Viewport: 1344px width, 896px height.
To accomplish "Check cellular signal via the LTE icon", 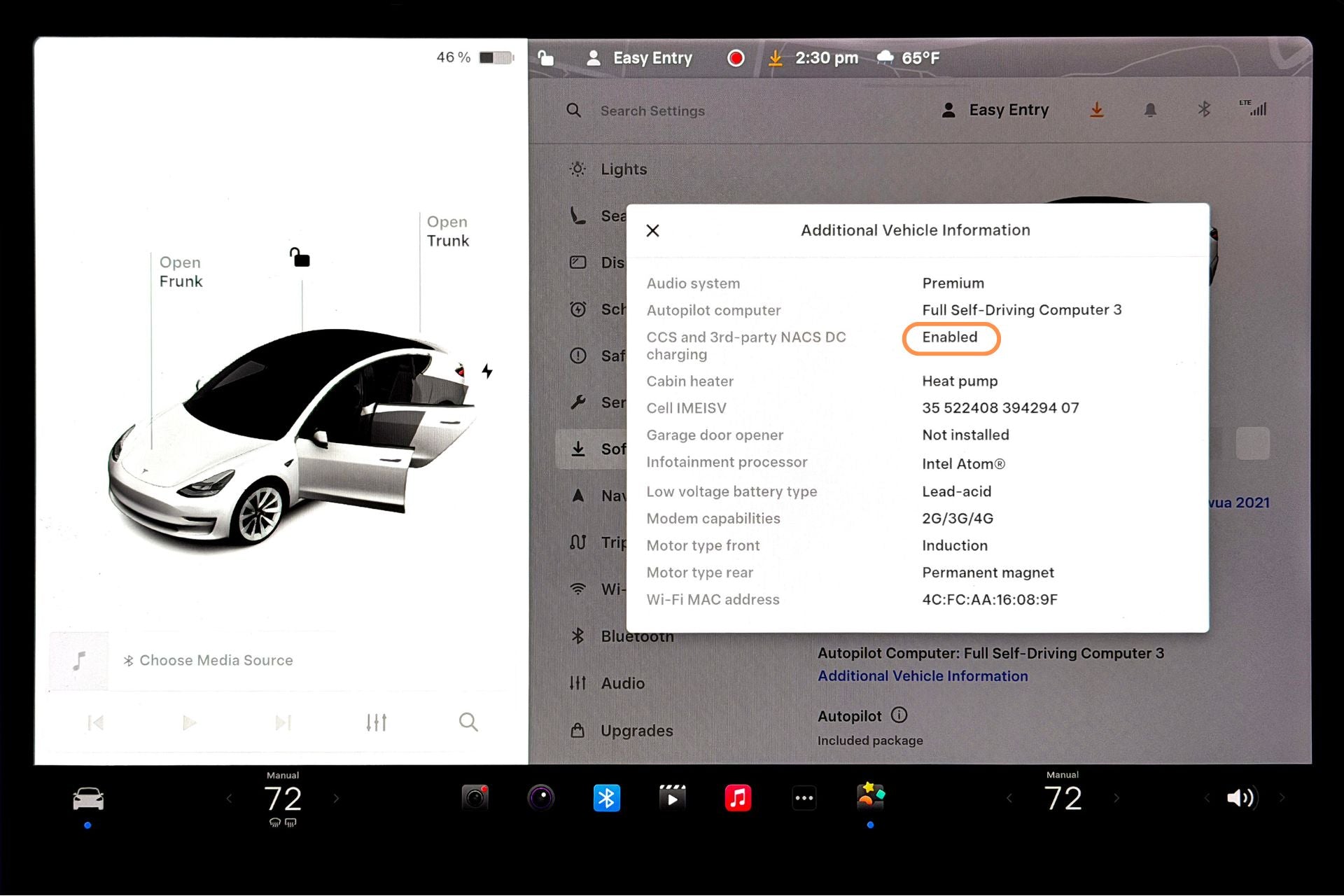I will click(1253, 109).
